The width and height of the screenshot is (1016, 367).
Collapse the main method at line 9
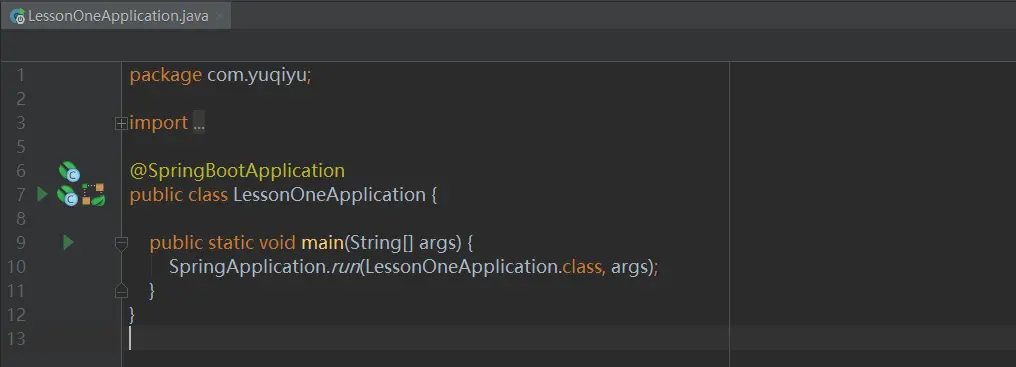pyautogui.click(x=121, y=243)
